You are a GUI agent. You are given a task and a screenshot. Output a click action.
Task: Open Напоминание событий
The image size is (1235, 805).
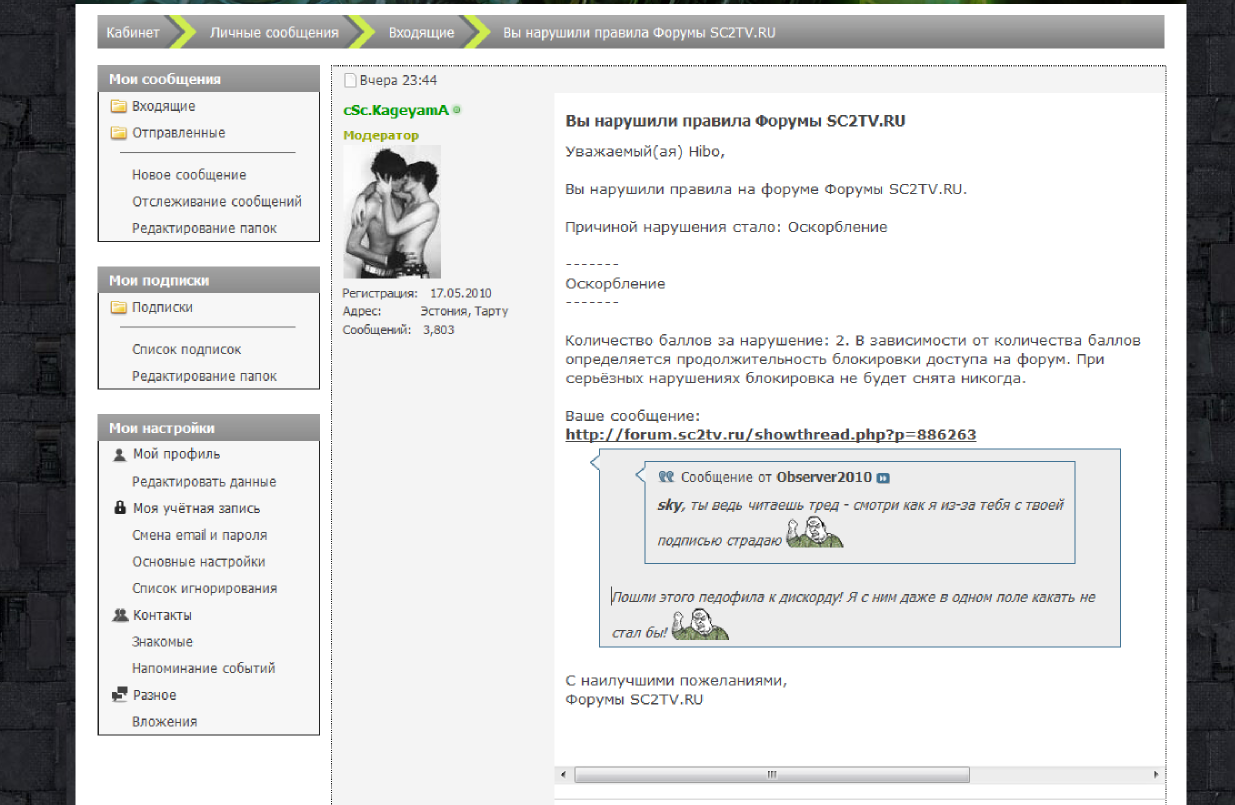pyautogui.click(x=203, y=668)
